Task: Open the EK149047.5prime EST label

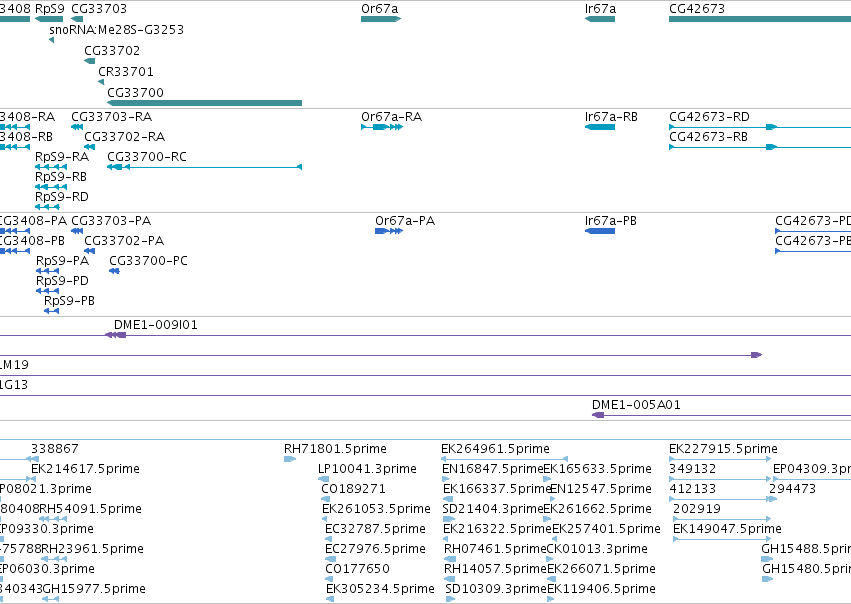Action: [x=727, y=529]
